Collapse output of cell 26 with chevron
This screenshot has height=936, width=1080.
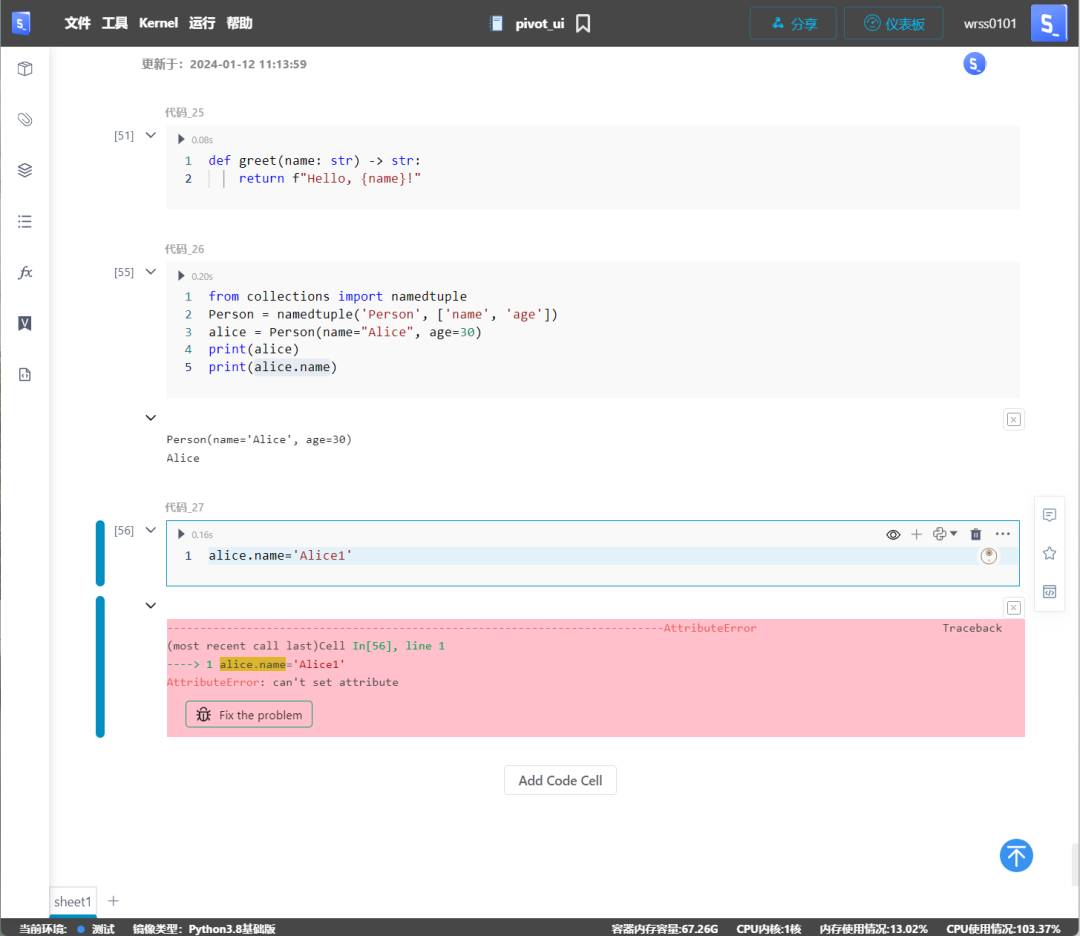click(x=151, y=418)
